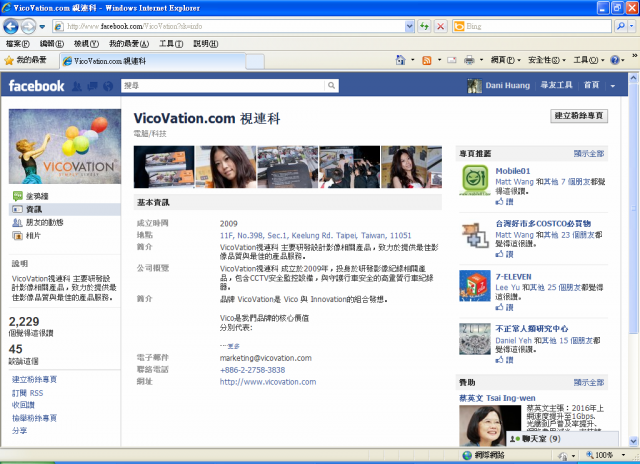640x464 pixels.
Task: Click the 訂閱 RSS sidebar link
Action: tap(27, 393)
